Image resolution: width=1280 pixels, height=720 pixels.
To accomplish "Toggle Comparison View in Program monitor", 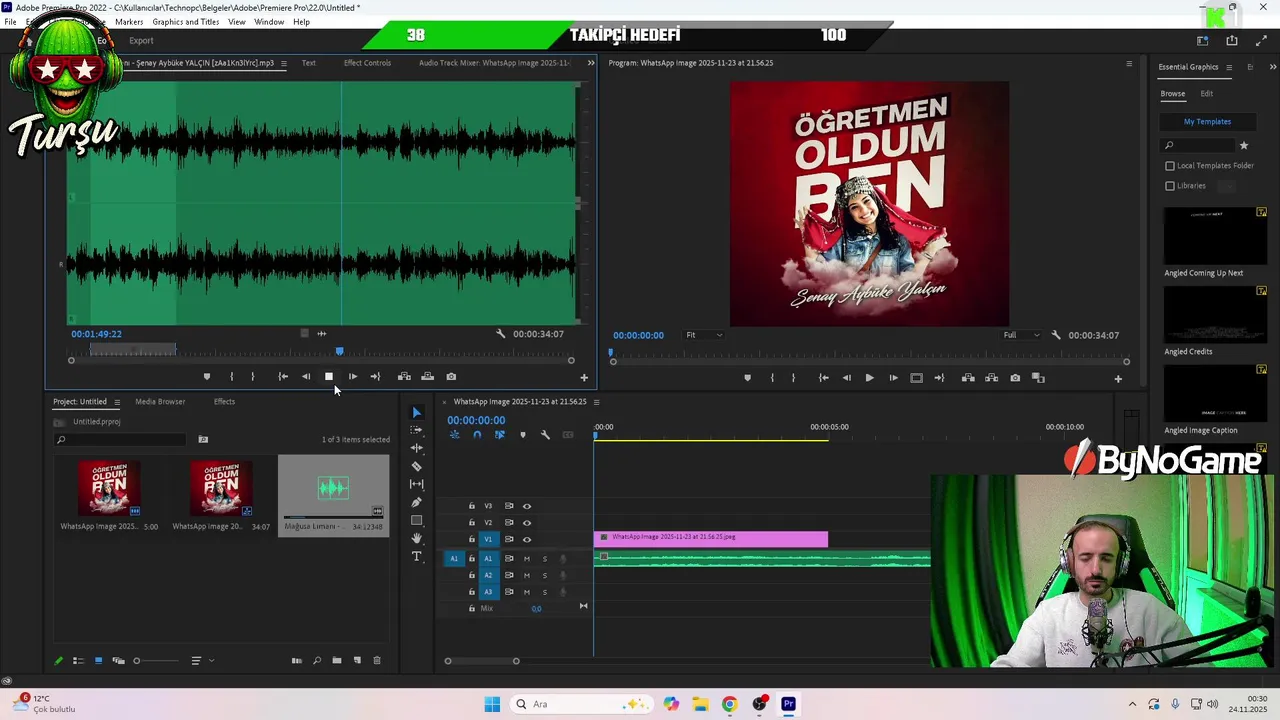I will tap(1038, 378).
